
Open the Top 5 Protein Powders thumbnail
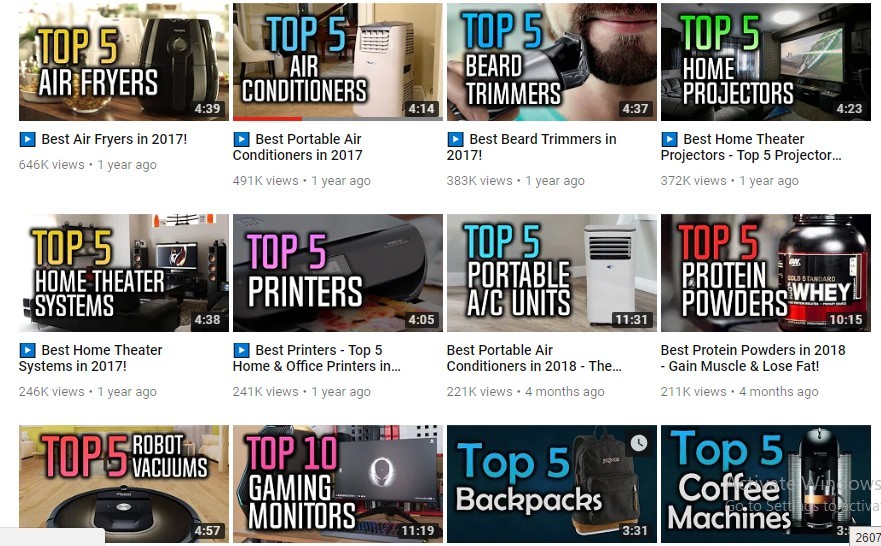pyautogui.click(x=766, y=273)
